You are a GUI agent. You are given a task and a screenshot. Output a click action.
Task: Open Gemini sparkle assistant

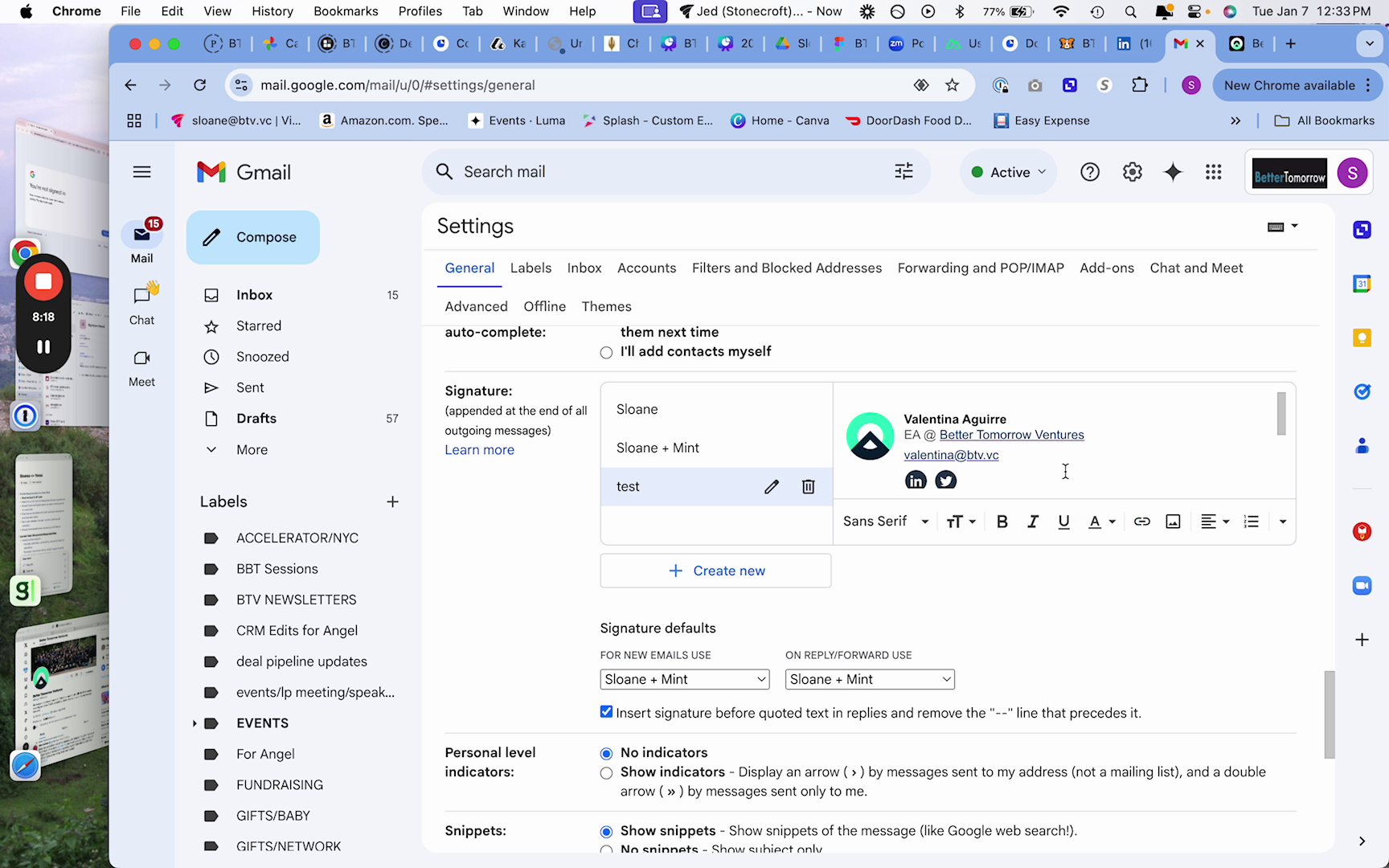pyautogui.click(x=1173, y=172)
